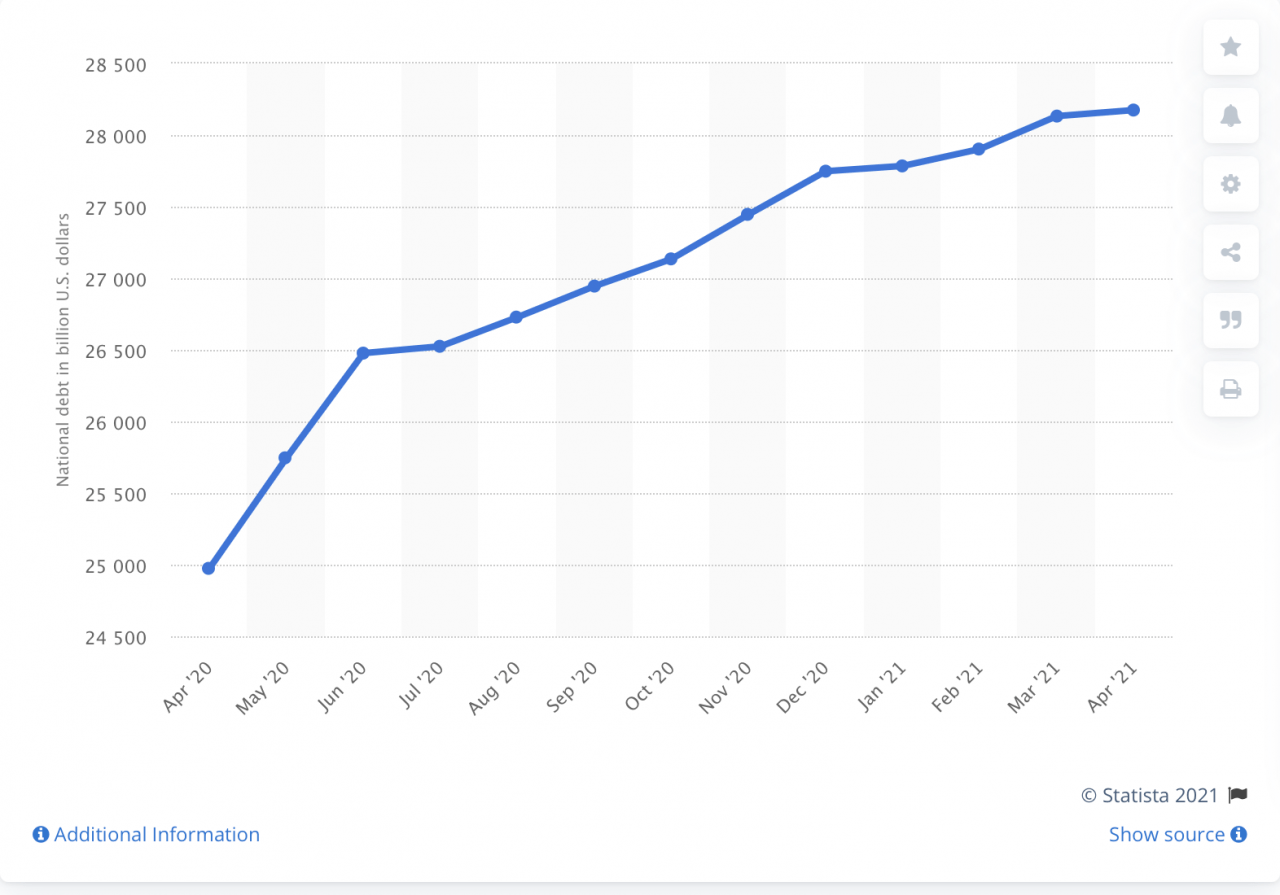Select the Feb '21 data point
The image size is (1280, 895).
[979, 149]
